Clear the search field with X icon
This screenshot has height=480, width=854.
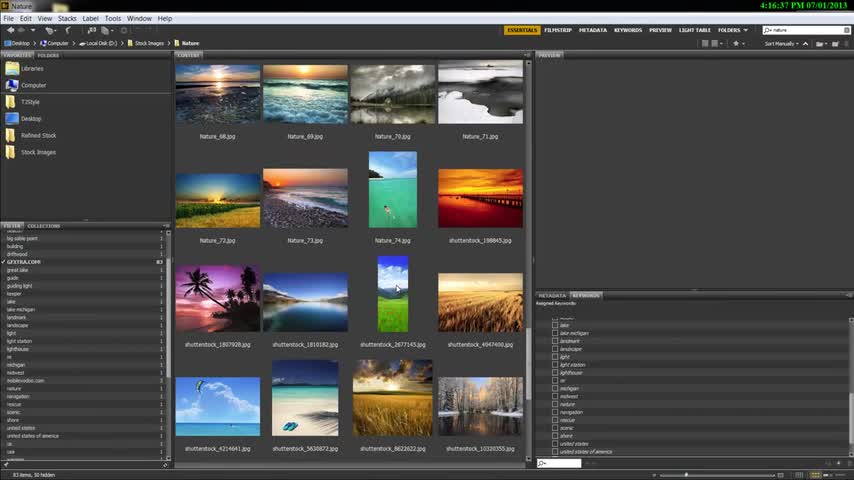pos(845,30)
